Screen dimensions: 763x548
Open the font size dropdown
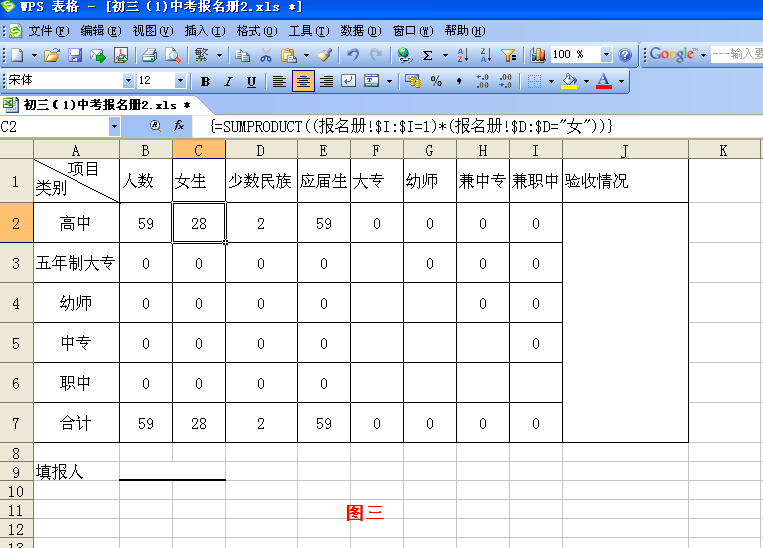pyautogui.click(x=180, y=81)
